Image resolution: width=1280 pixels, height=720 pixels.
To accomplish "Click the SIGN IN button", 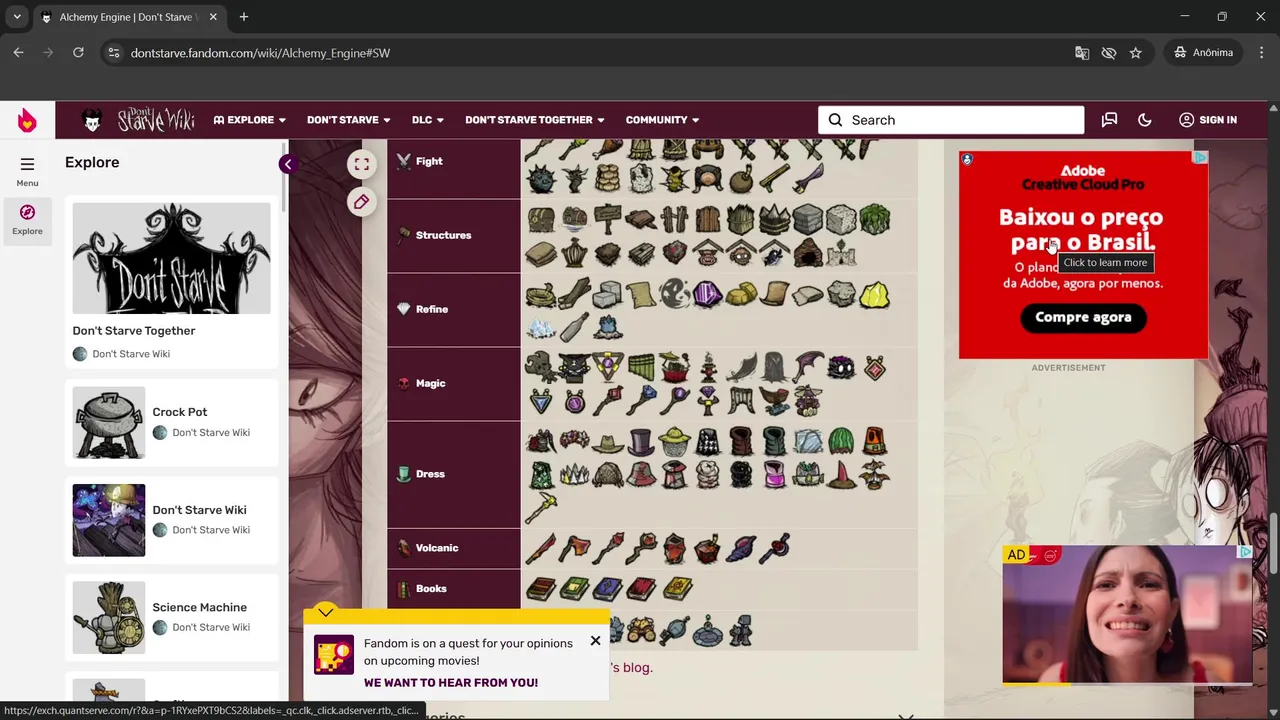I will pyautogui.click(x=1208, y=120).
